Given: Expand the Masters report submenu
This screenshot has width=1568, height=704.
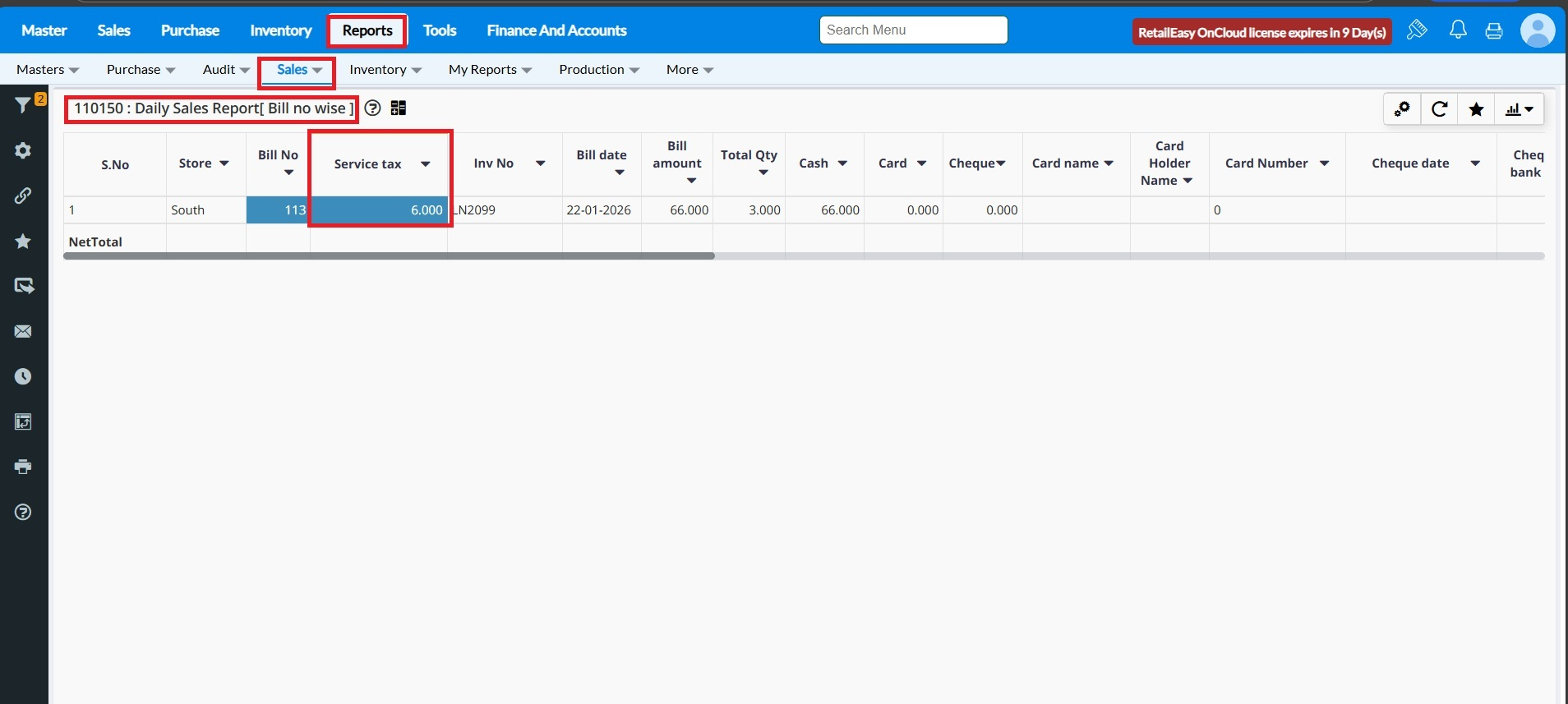Looking at the screenshot, I should tap(48, 70).
